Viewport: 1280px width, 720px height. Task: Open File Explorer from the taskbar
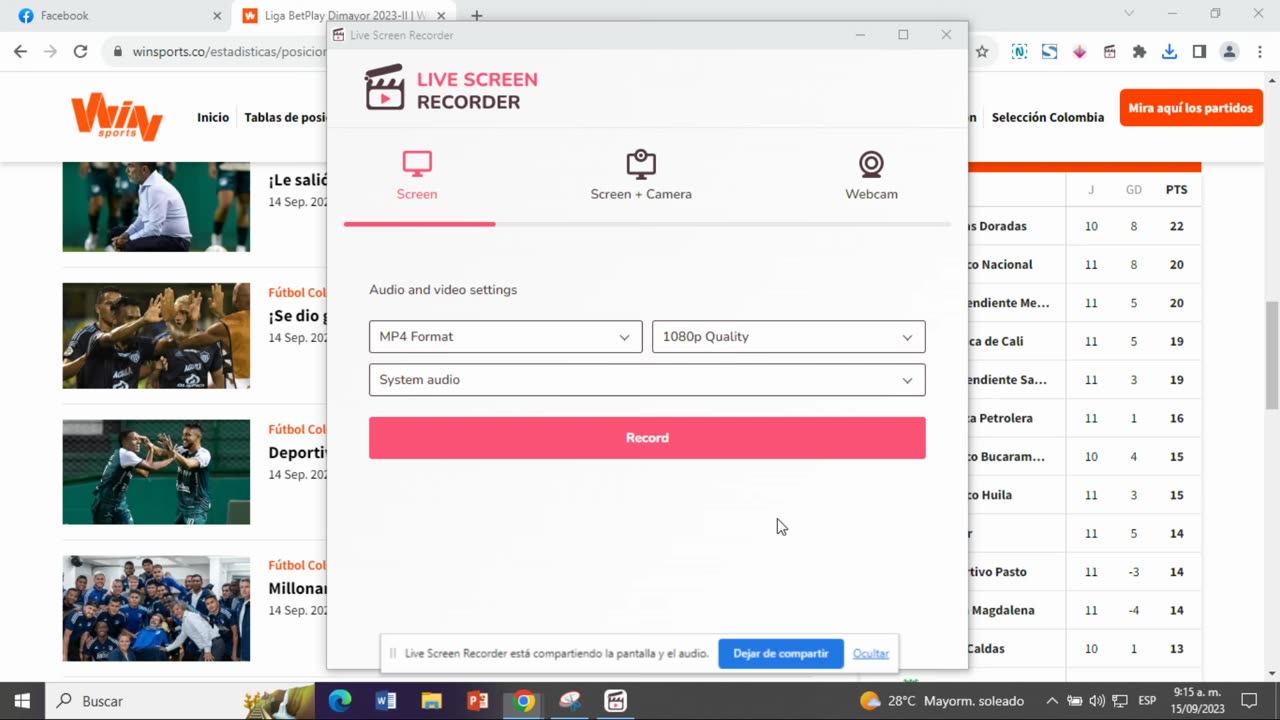[431, 701]
